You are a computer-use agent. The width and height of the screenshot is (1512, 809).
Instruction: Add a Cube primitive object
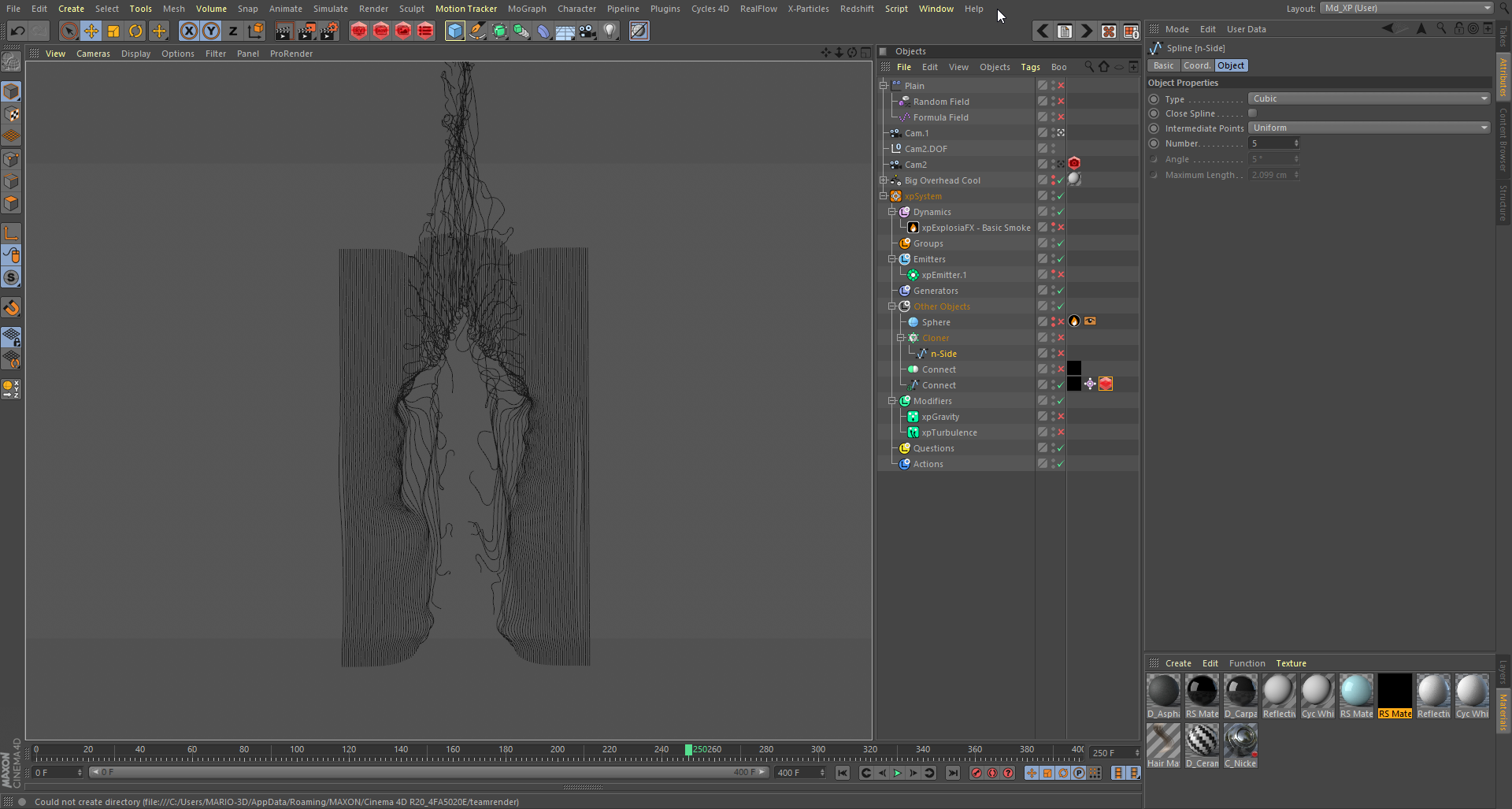point(455,31)
